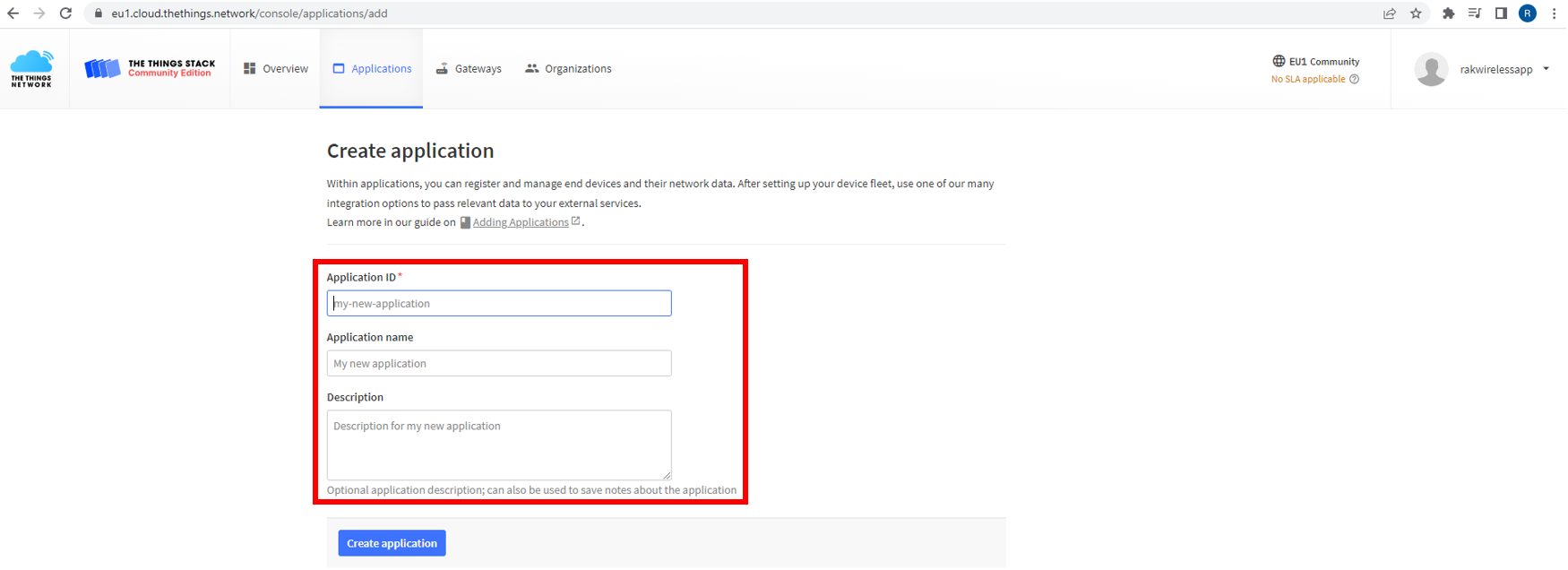Toggle the browser side panel icon
Screen dimensions: 1568x570
[x=1501, y=13]
